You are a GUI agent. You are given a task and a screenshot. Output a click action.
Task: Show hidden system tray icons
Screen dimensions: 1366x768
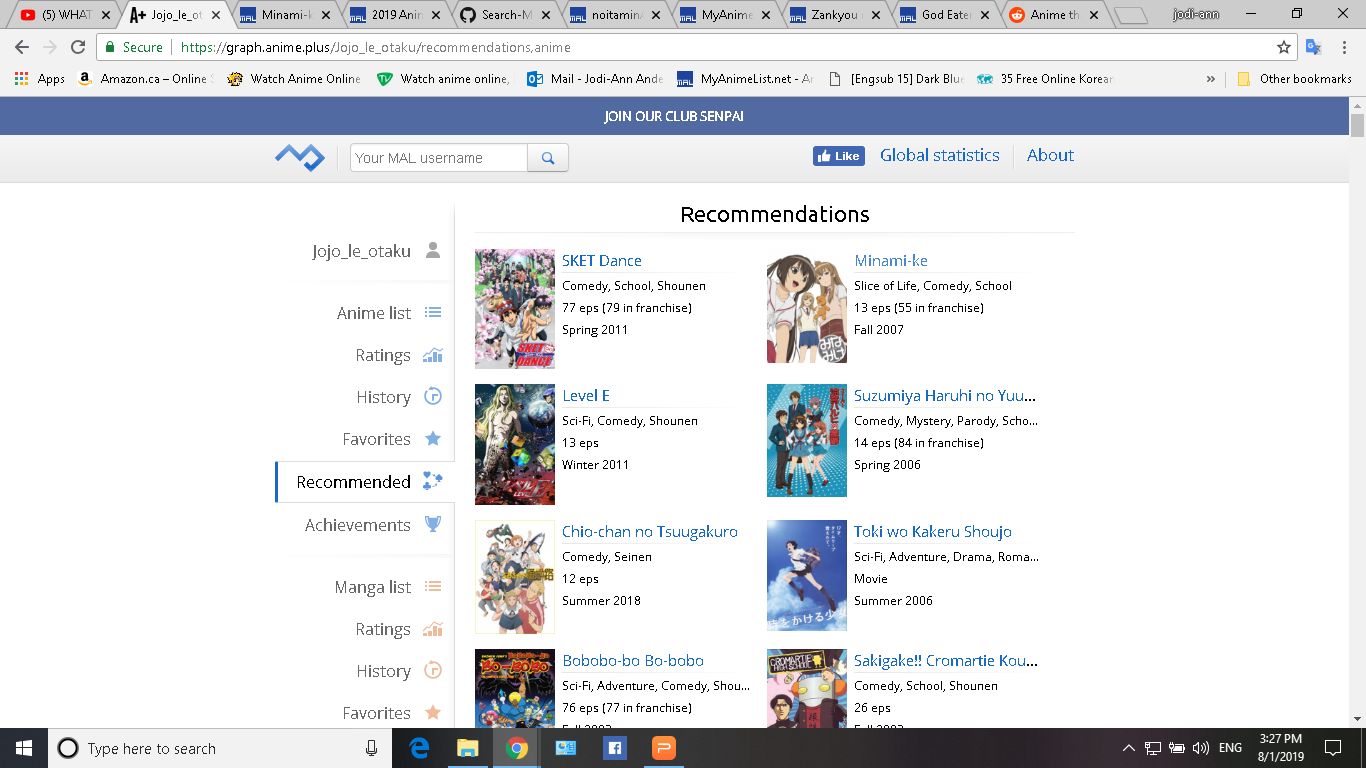(x=1128, y=748)
